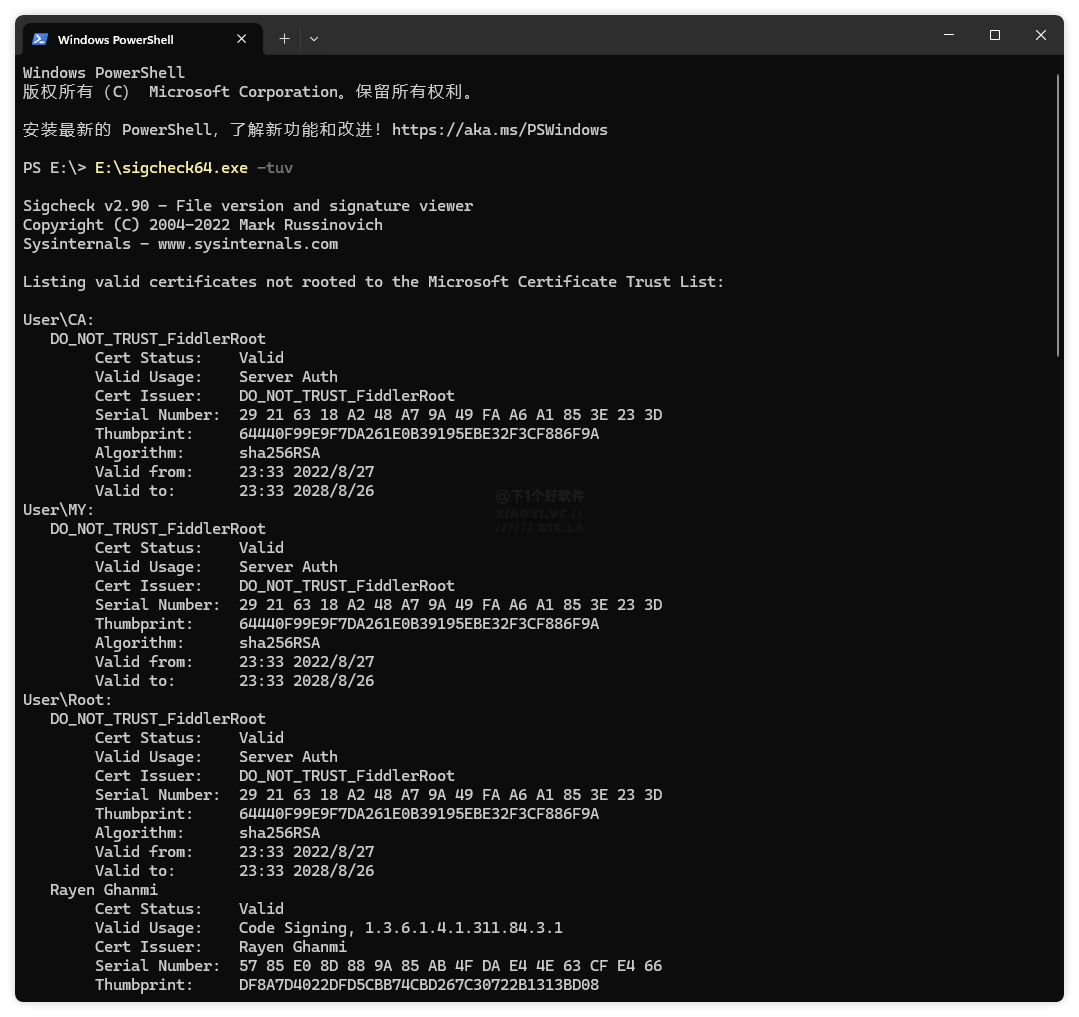Image resolution: width=1079 pixels, height=1017 pixels.
Task: Click the empty title bar area
Action: (620, 37)
